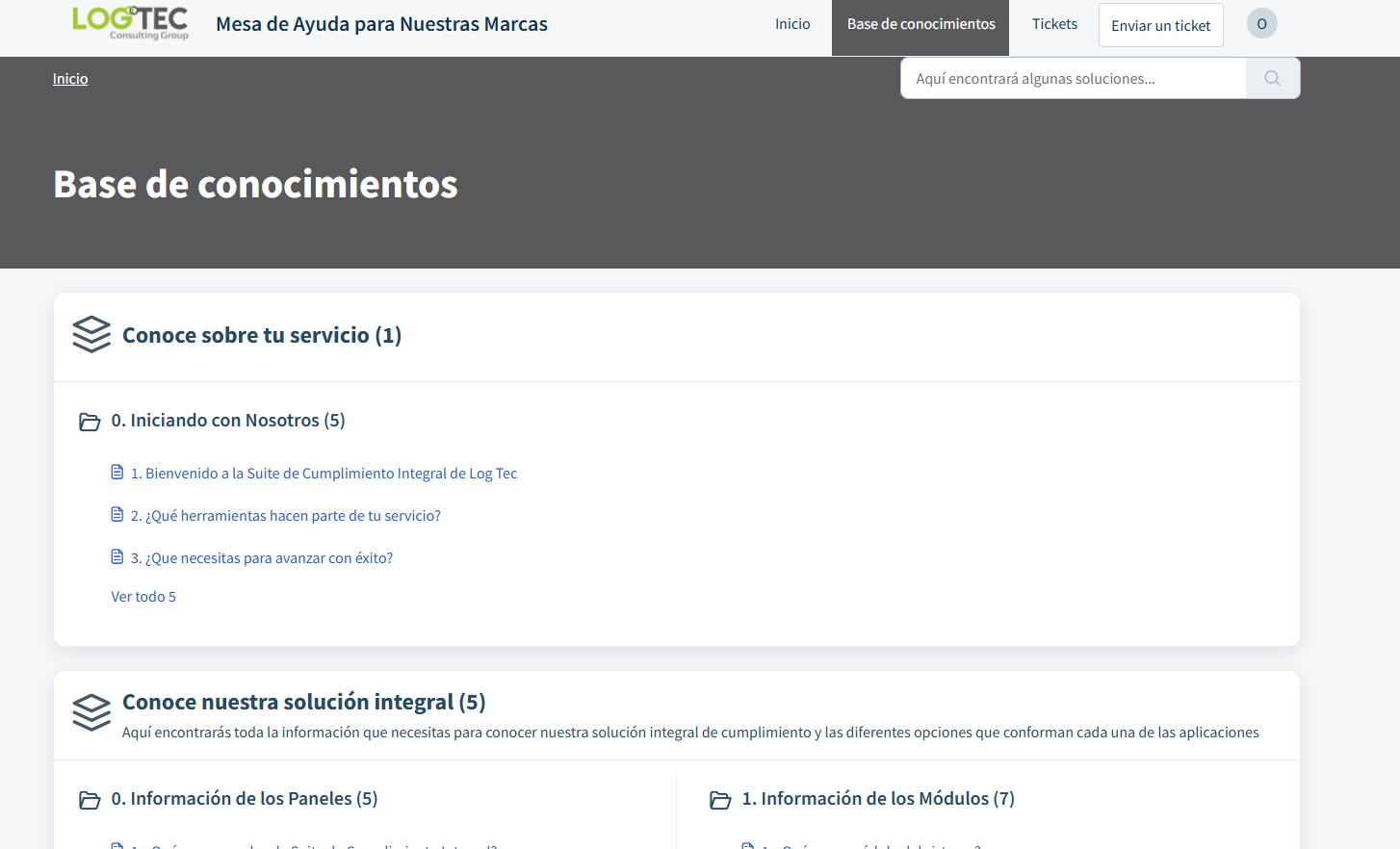1400x849 pixels.
Task: Click folder icon next to Información de los Módulos
Action: [x=720, y=800]
